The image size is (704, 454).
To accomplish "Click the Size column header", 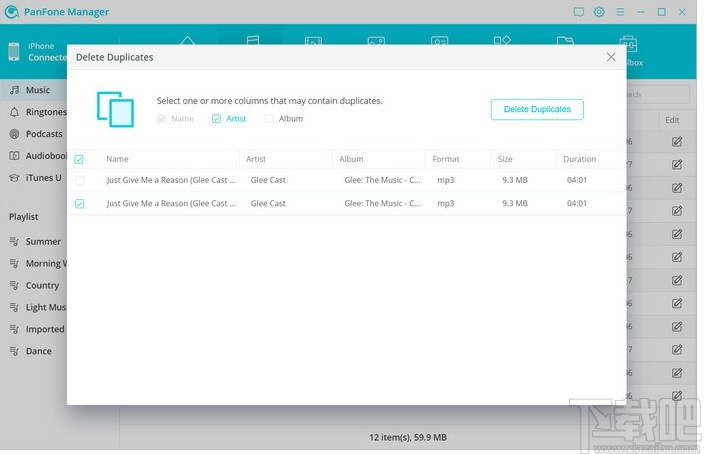I will 505,159.
